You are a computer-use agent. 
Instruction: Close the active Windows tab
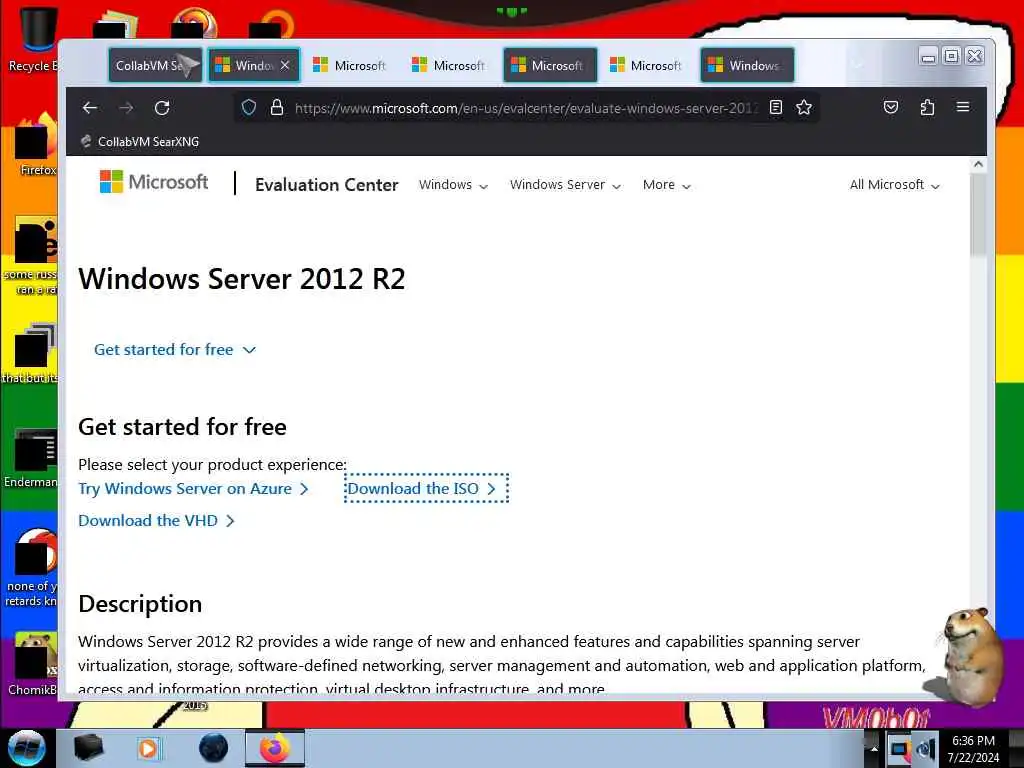point(285,65)
